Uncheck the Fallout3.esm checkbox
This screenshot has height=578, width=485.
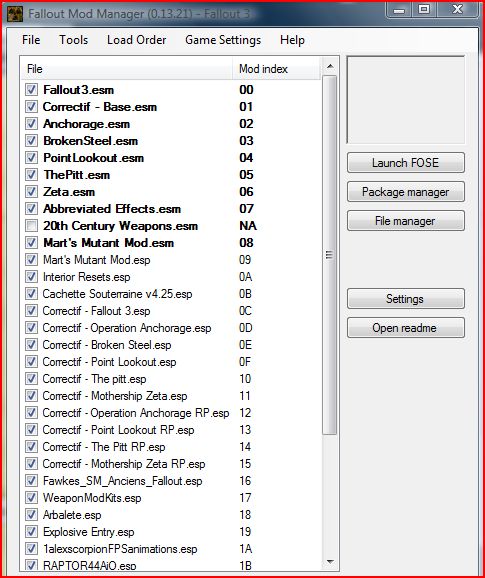click(x=31, y=90)
